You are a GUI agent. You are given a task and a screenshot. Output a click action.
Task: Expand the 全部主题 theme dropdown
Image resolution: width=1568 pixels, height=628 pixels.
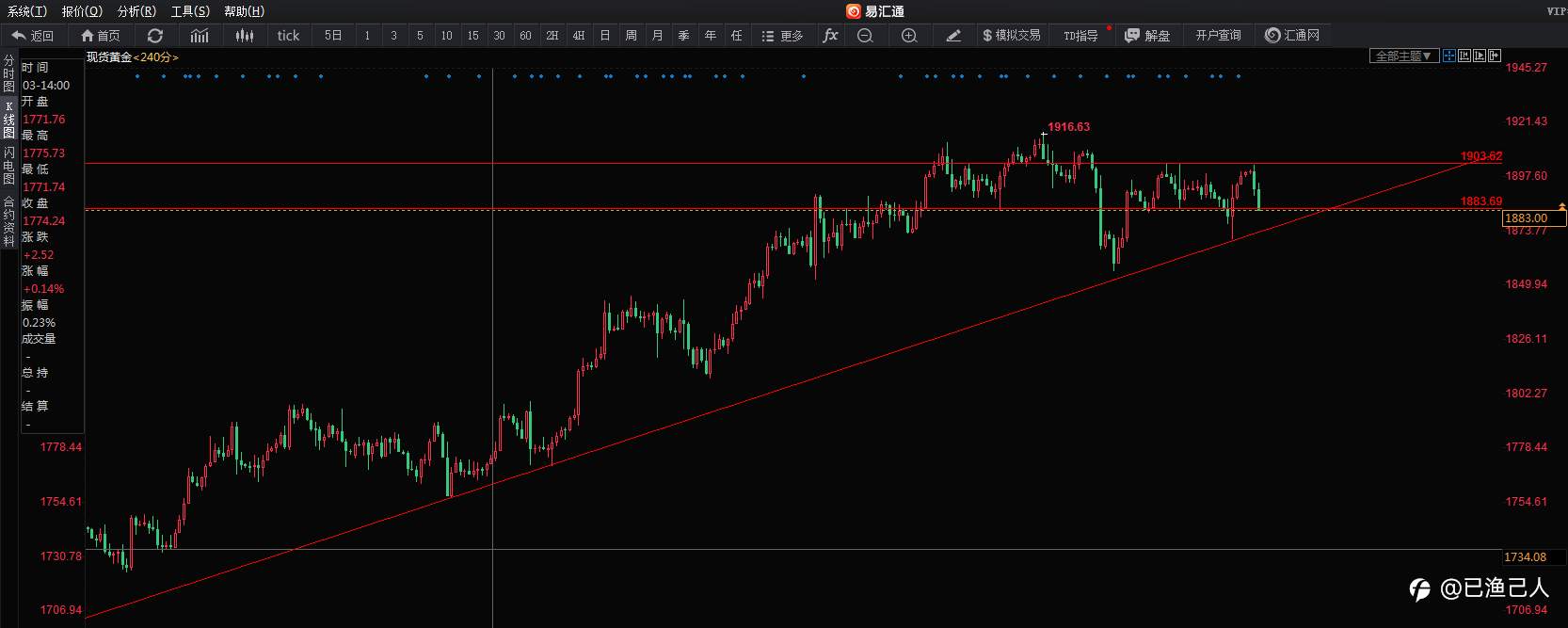(x=1403, y=56)
